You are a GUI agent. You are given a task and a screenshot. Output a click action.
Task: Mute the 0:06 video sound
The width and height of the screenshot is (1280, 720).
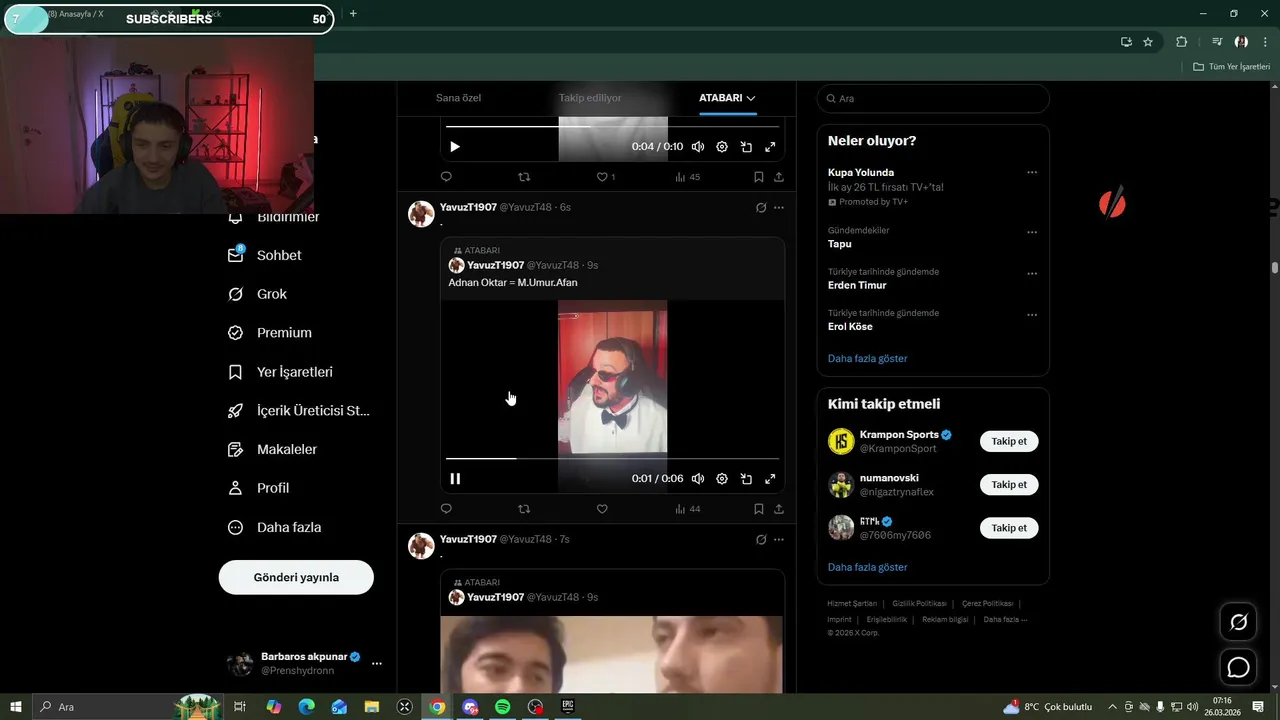[x=698, y=479]
